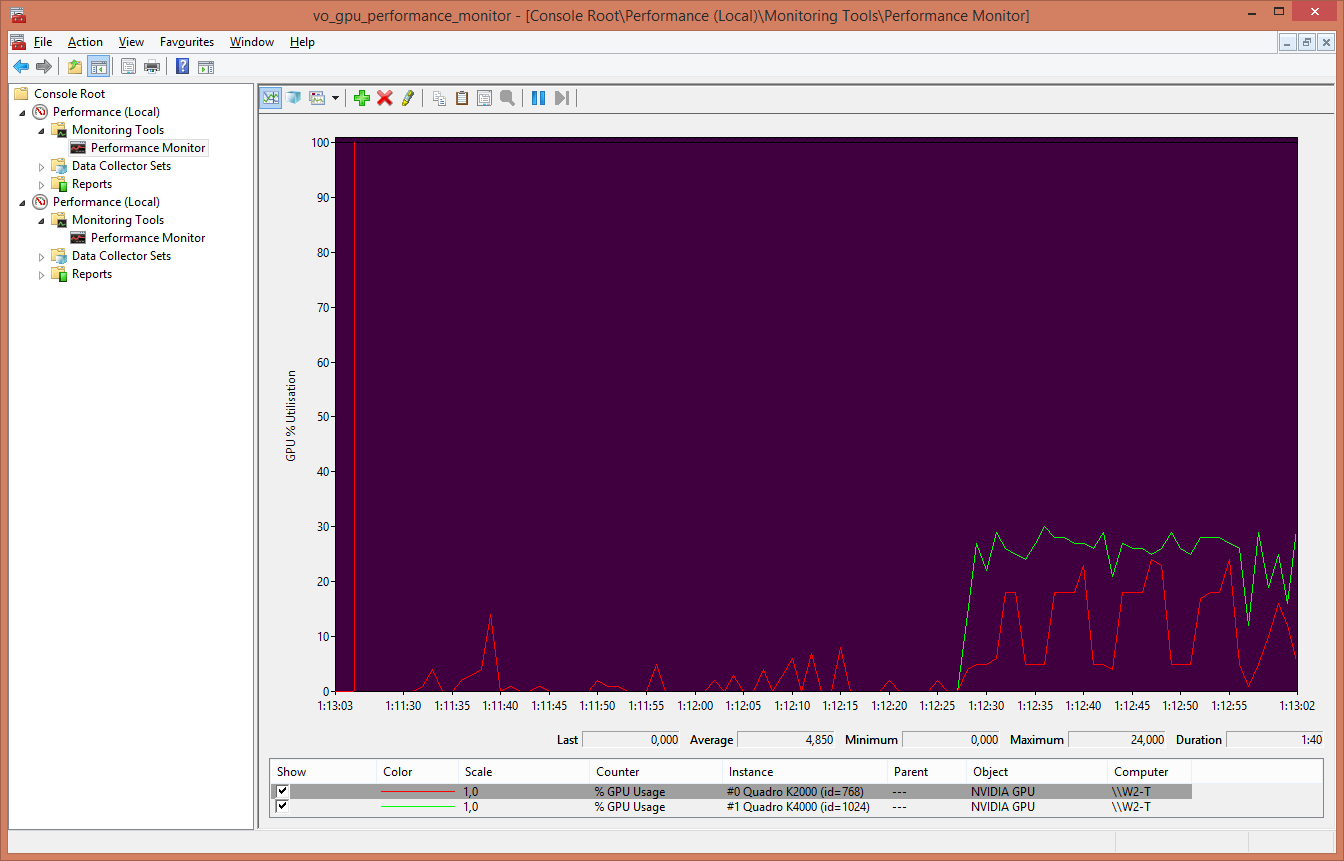Click the Minimum value field
The width and height of the screenshot is (1344, 861).
pos(951,740)
